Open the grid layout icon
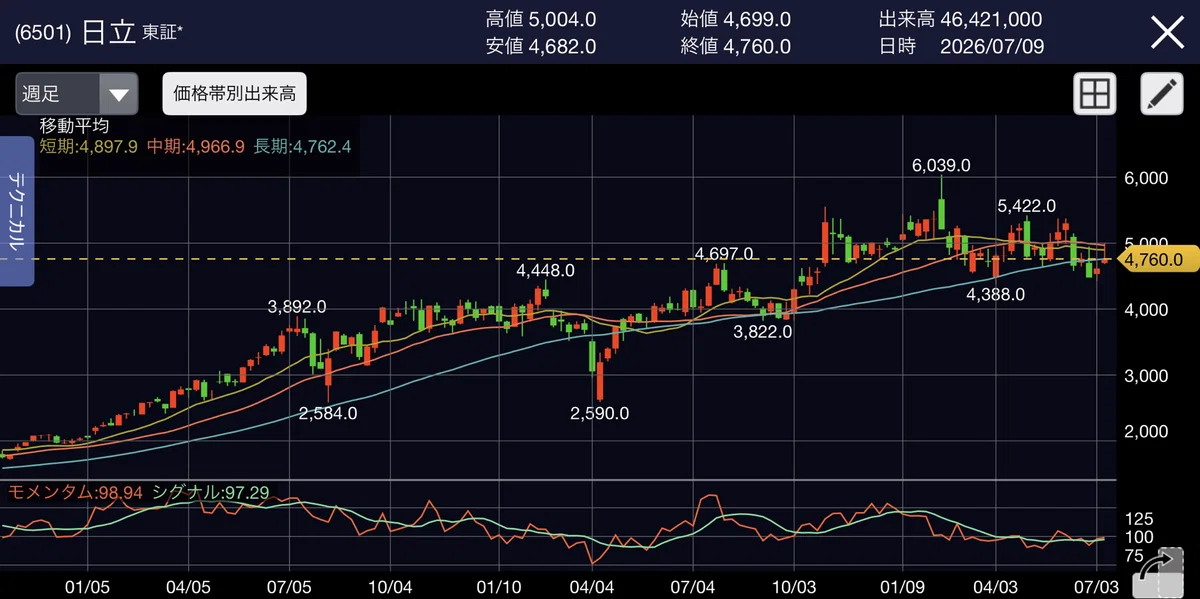Screen dimensions: 1200x599 (x=1094, y=95)
